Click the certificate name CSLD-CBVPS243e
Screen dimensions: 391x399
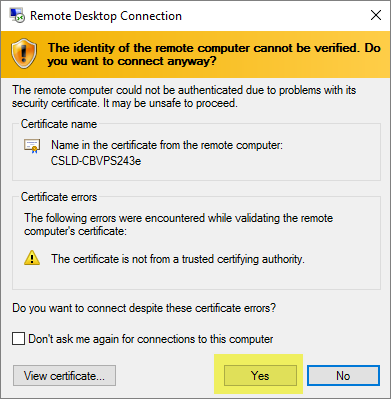[96, 161]
